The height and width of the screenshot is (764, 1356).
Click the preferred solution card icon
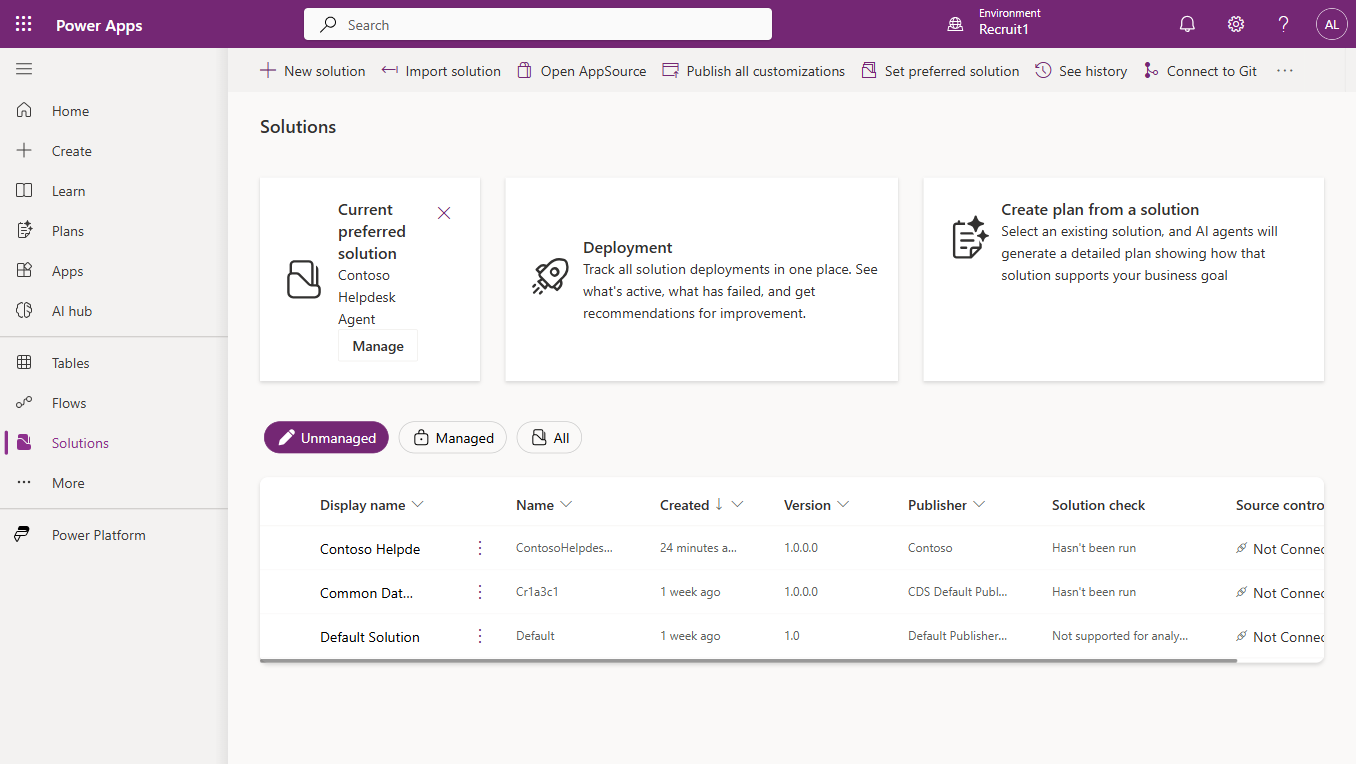(304, 280)
